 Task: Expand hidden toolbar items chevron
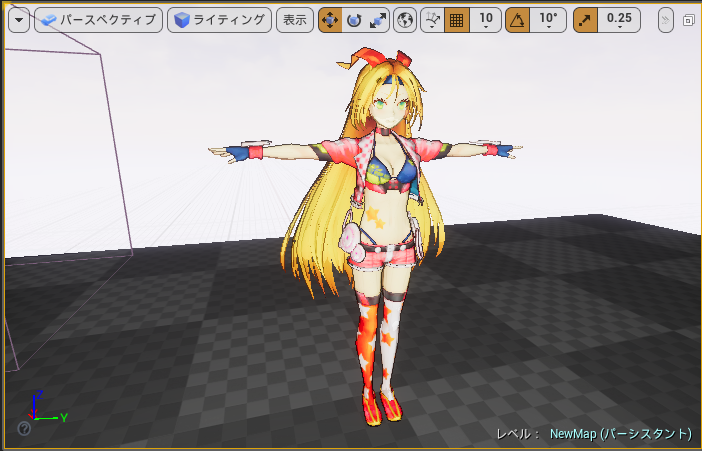pos(666,20)
